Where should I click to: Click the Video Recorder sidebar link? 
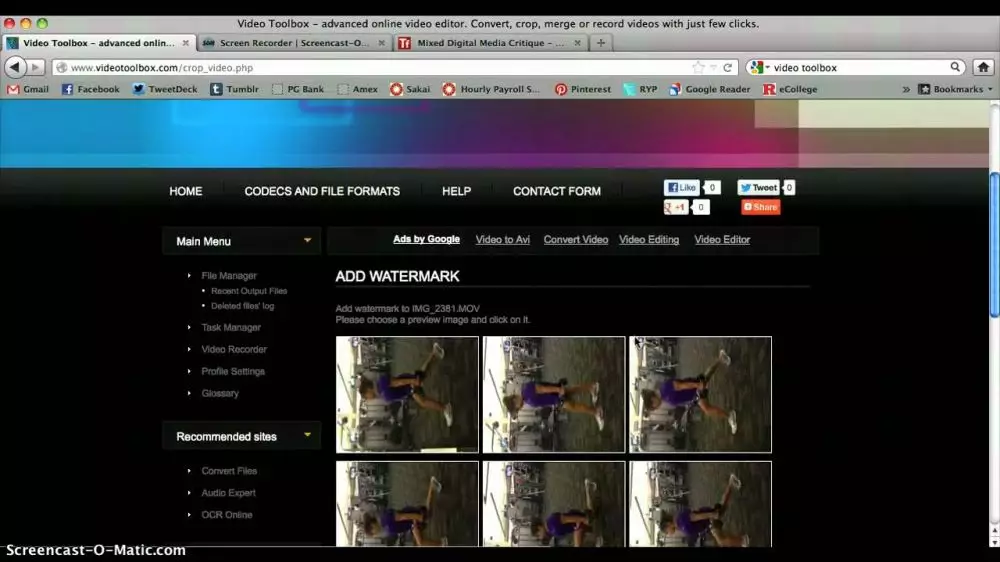pos(234,349)
